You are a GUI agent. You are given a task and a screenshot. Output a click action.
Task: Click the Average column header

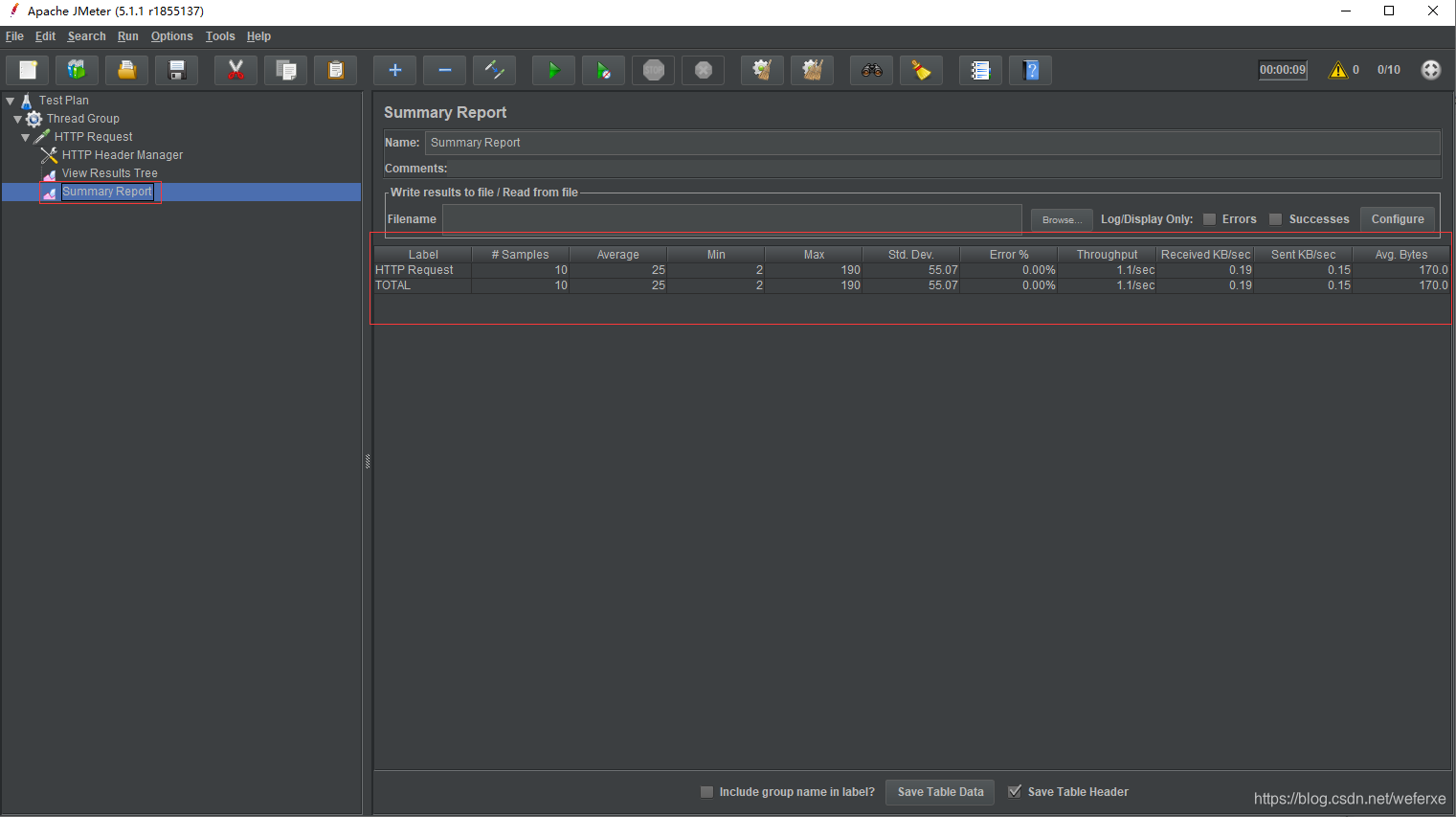[617, 255]
